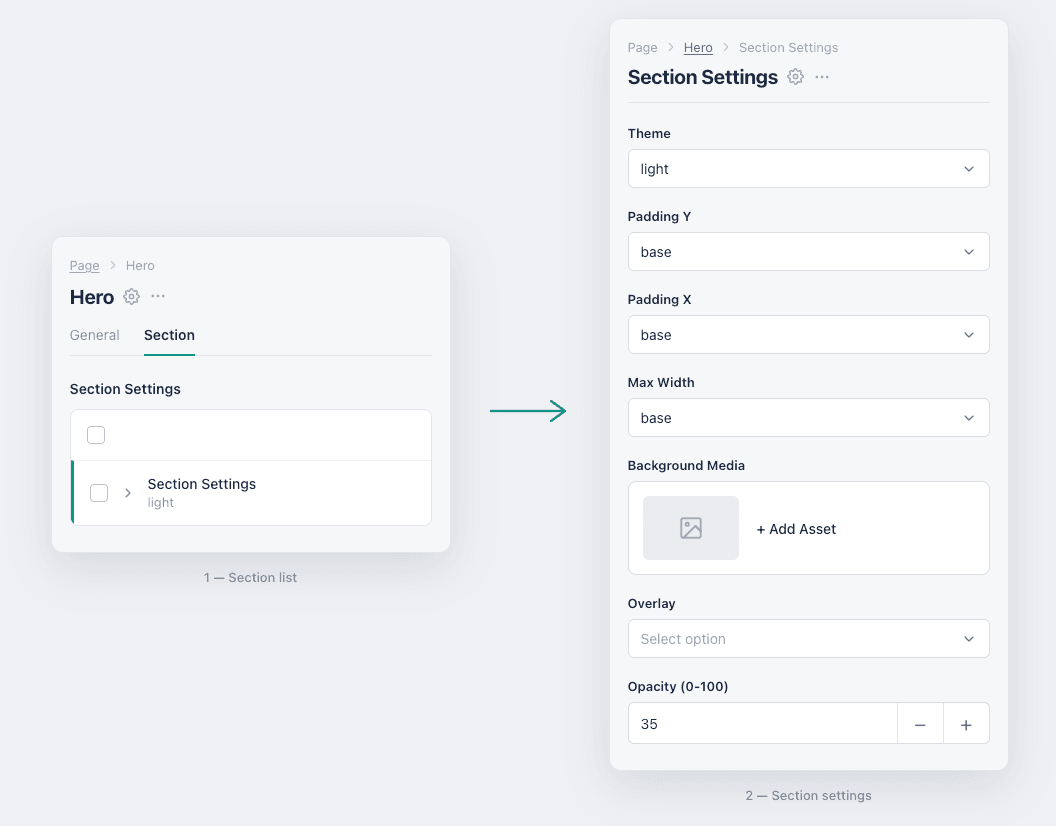Open the three-dots menu by Section Settings heading

[822, 77]
